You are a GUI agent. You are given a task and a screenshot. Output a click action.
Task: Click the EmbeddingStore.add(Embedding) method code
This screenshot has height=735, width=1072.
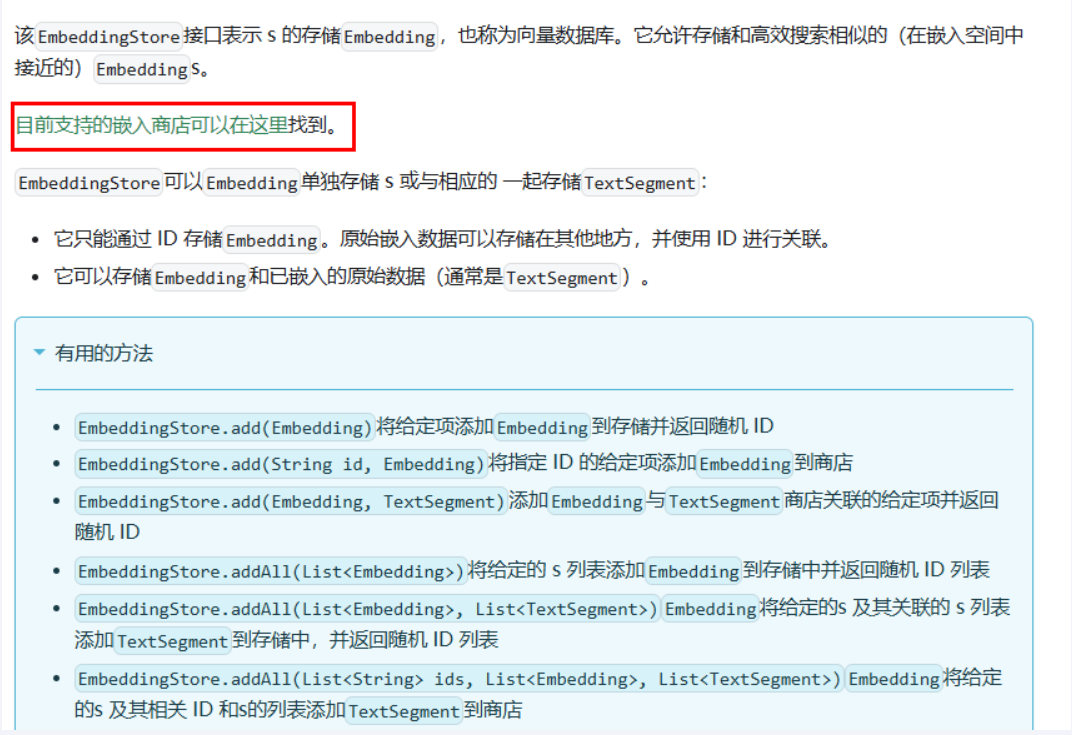pos(225,427)
